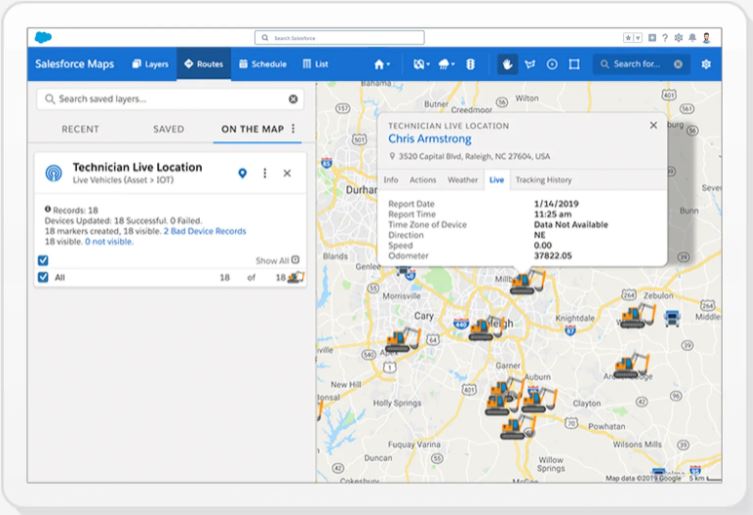The height and width of the screenshot is (515, 753).
Task: Click the Chris Armstrong name link
Action: tap(429, 139)
